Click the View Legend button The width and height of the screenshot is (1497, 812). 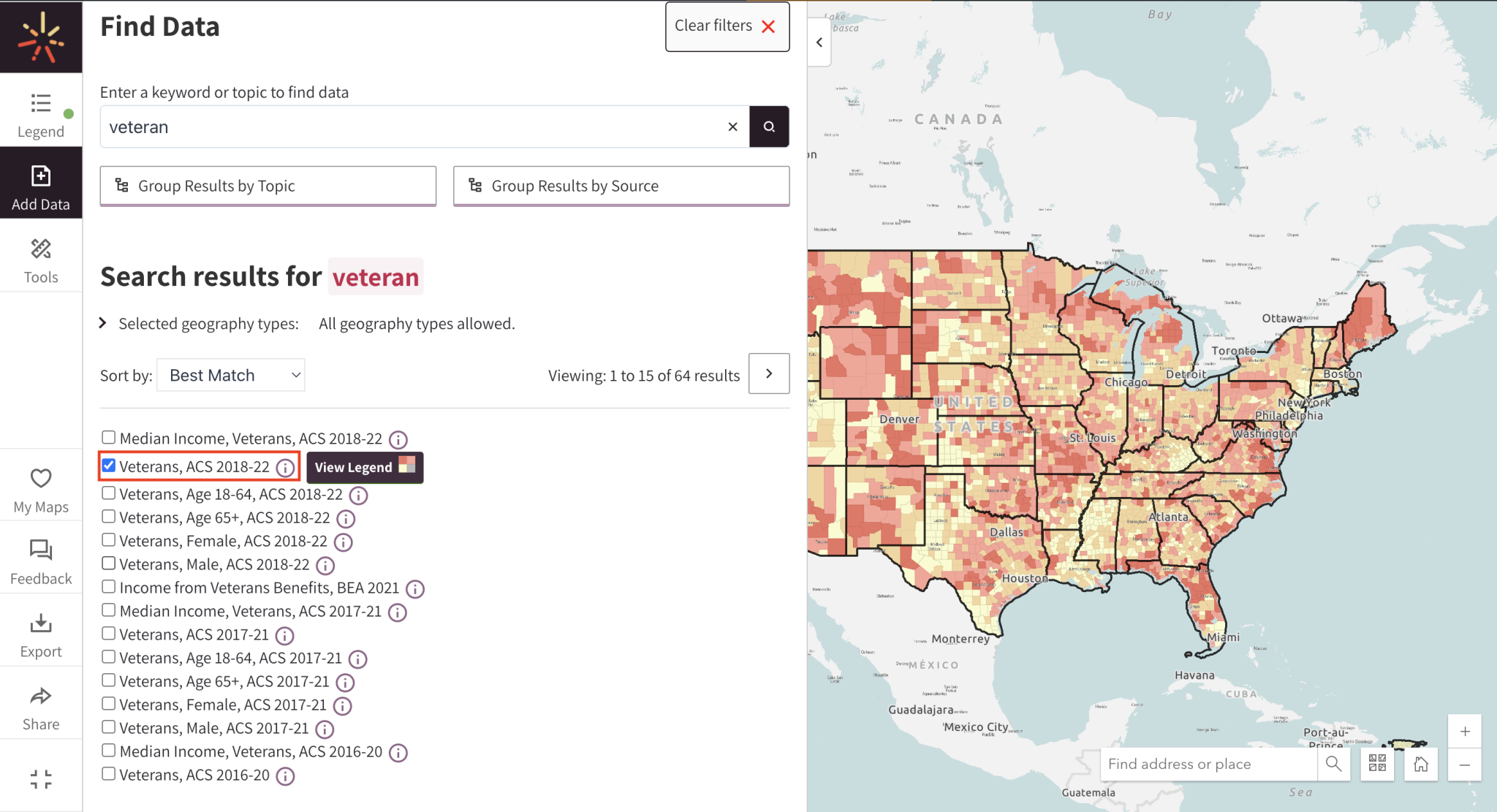(355, 467)
